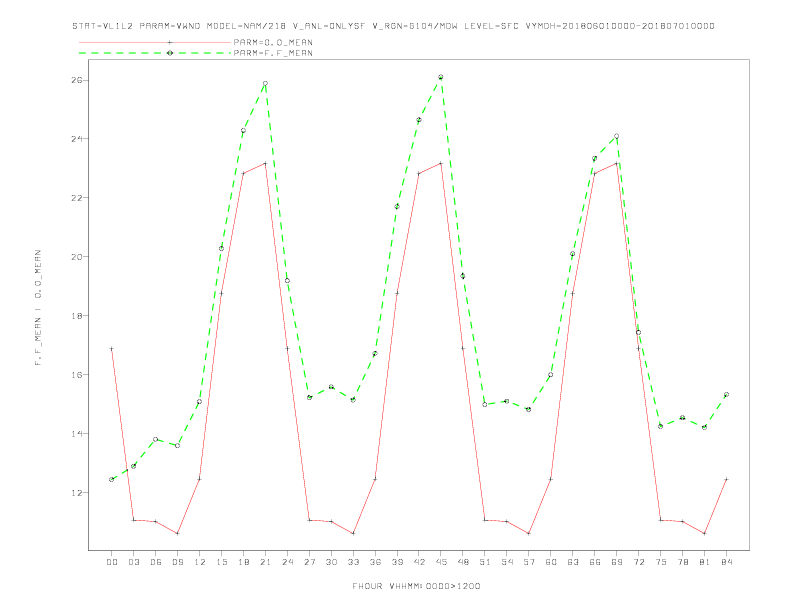Click the green dashed legend circle marker
Screen dimensions: 792x612
pos(170,53)
